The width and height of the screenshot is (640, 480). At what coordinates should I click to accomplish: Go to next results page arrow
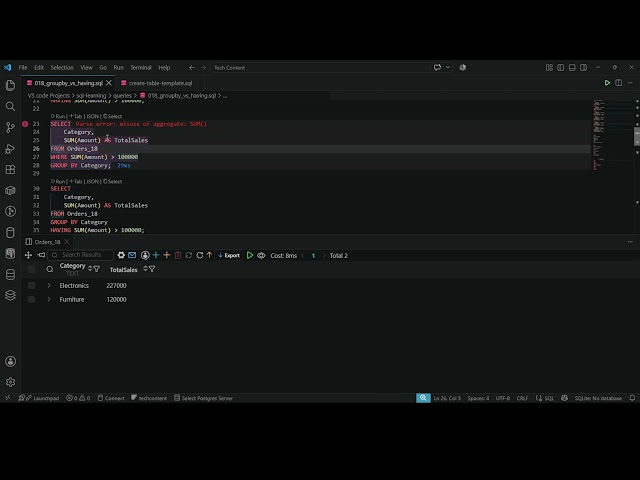324,256
